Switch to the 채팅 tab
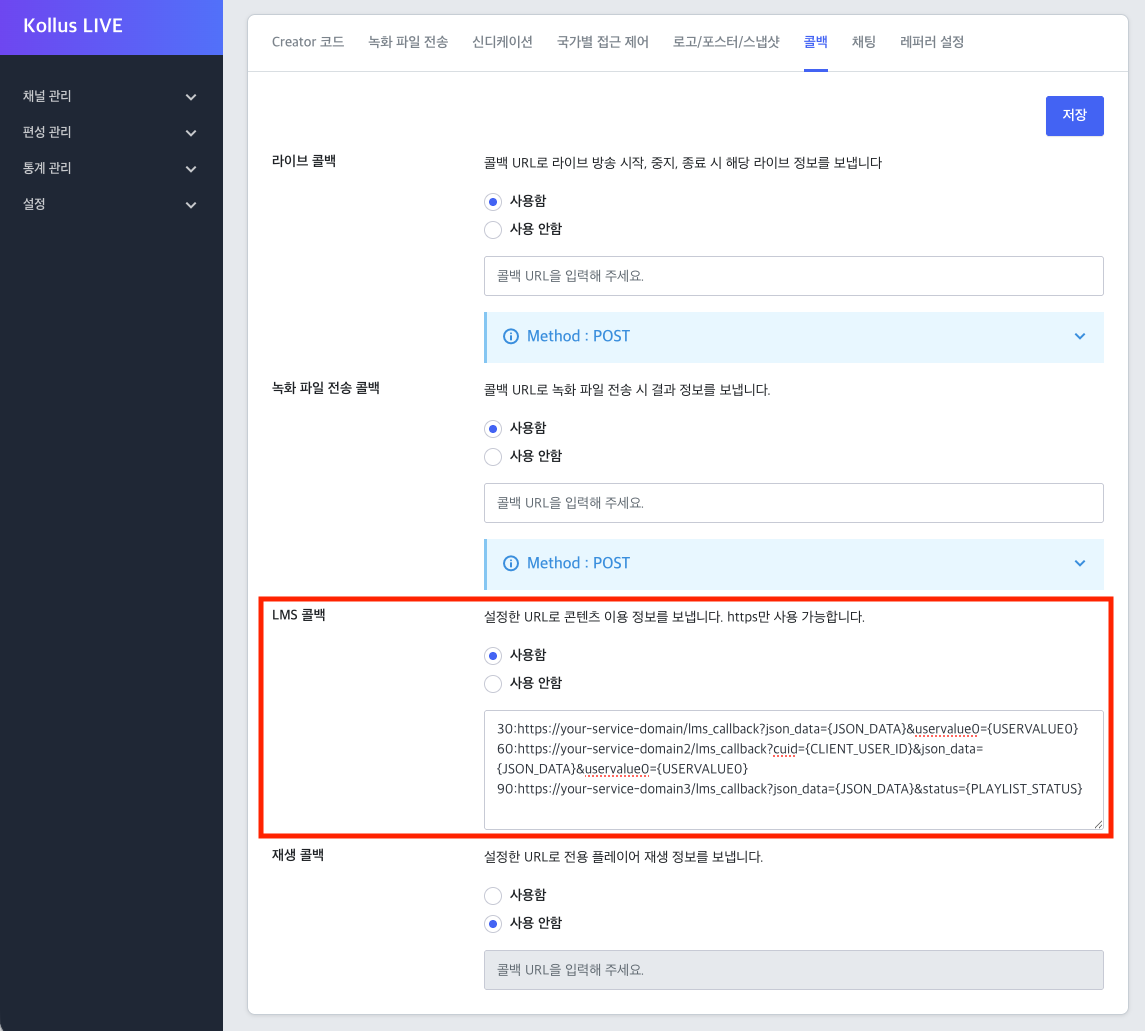 pos(863,42)
